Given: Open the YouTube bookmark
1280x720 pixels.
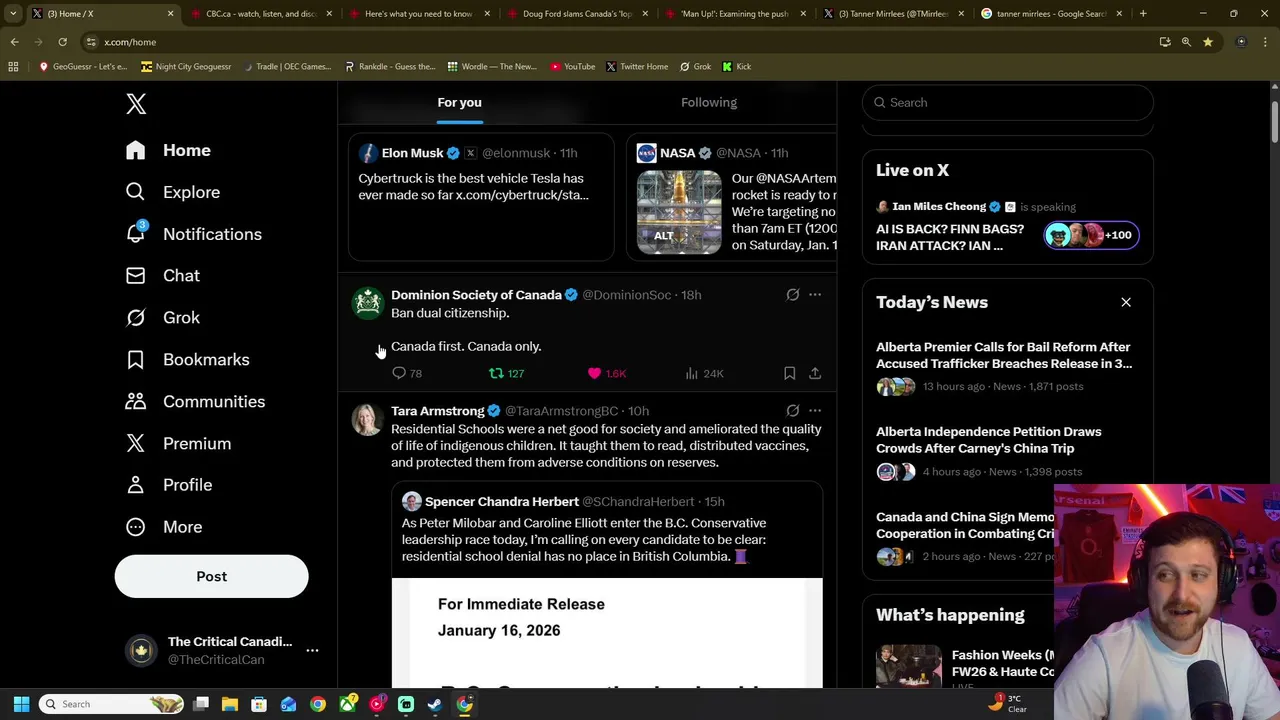Looking at the screenshot, I should pyautogui.click(x=572, y=66).
